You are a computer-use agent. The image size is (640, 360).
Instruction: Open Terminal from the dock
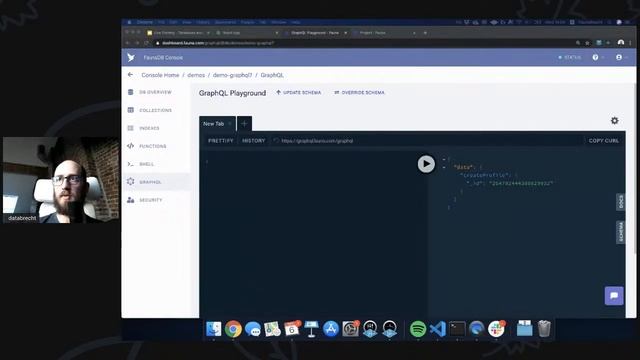[x=457, y=329]
